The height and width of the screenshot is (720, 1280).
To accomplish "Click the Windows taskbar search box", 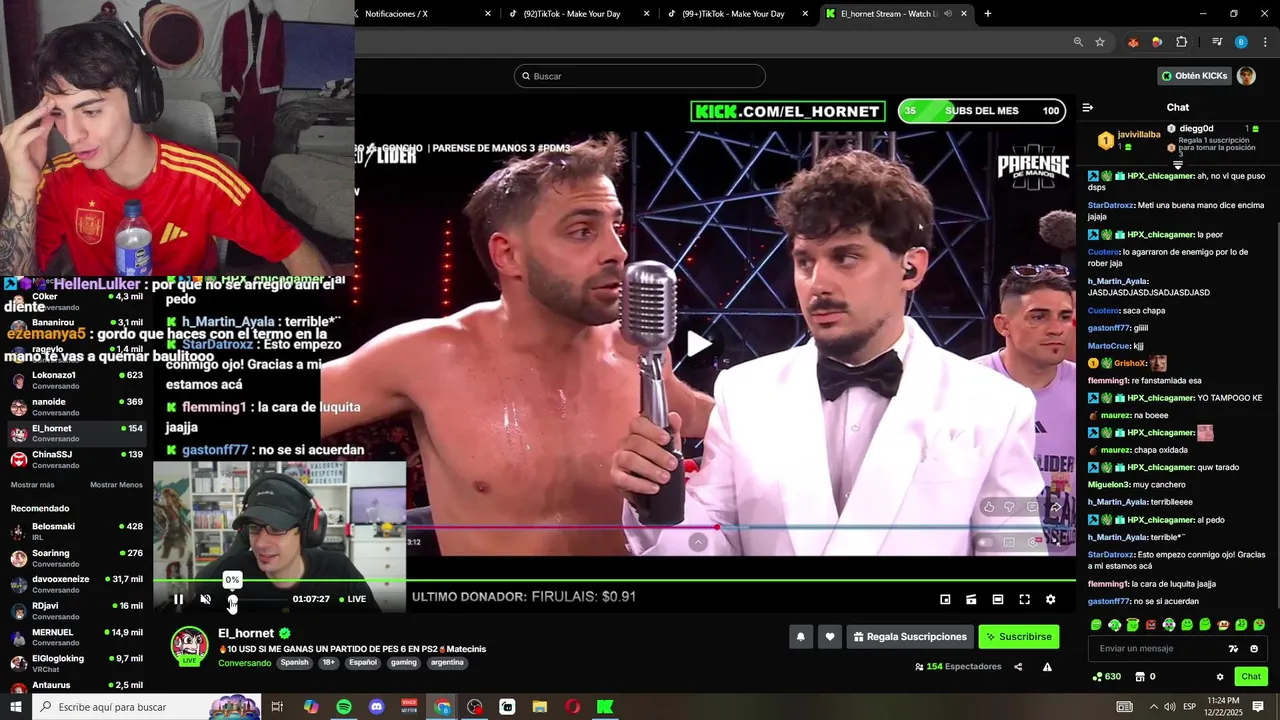I will [x=148, y=707].
